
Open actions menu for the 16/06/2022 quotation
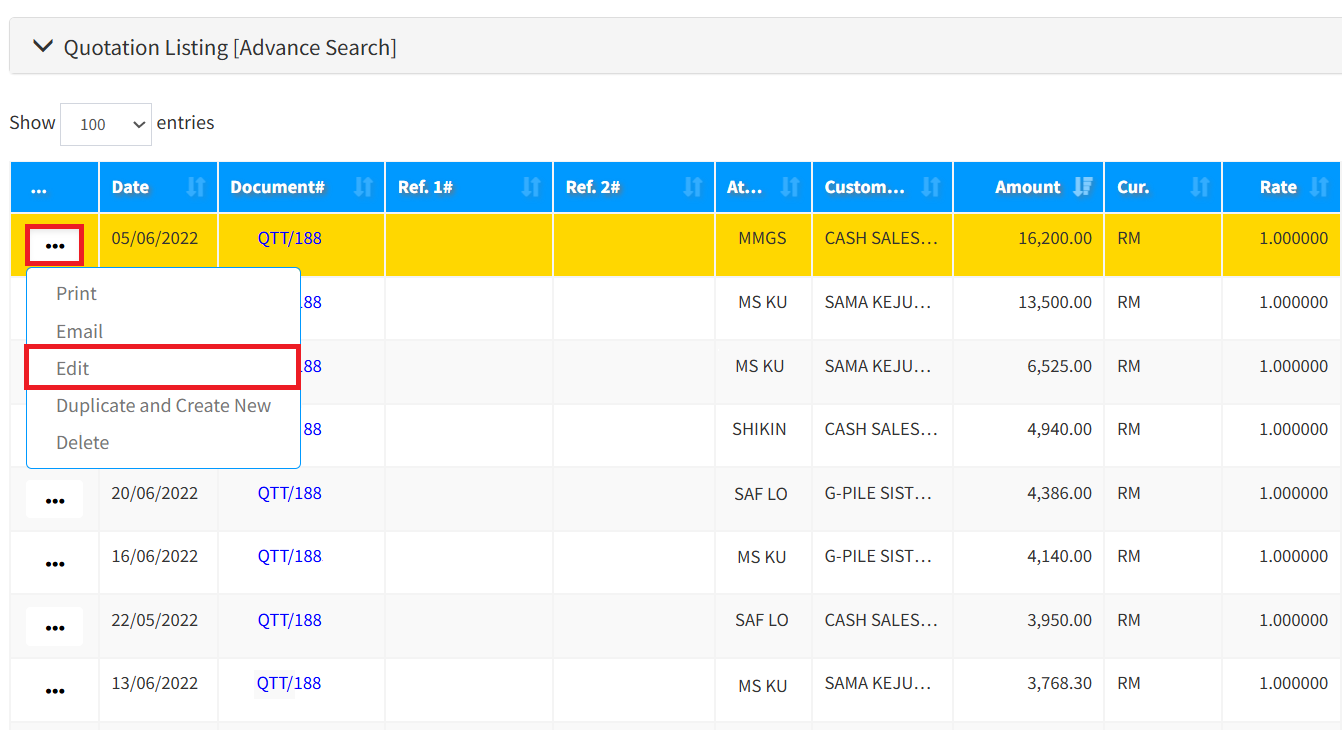[55, 563]
